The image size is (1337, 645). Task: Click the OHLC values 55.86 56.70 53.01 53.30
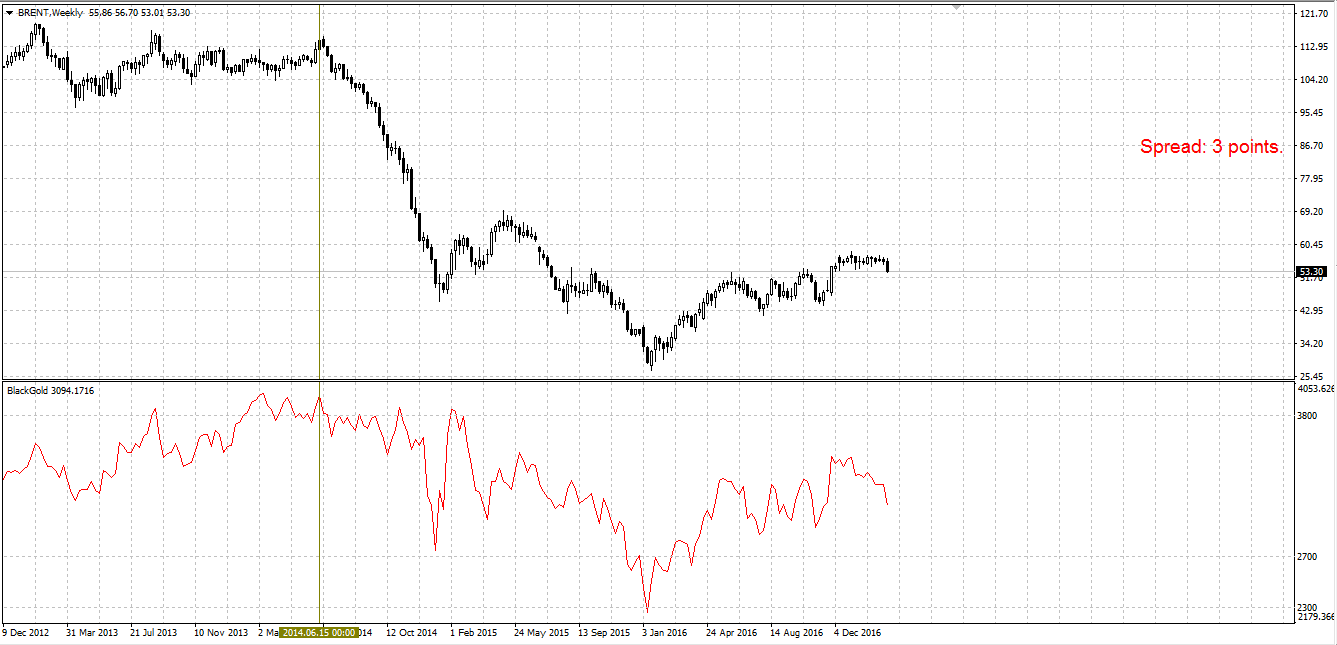click(x=141, y=12)
